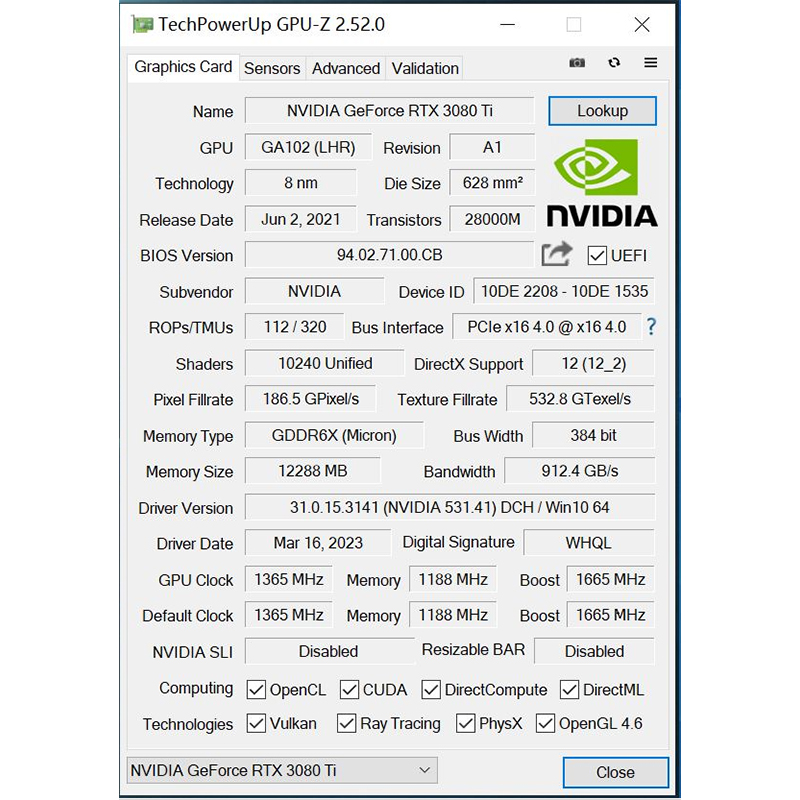This screenshot has height=800, width=800.
Task: Toggle the UEFI checkbox
Action: 597,255
